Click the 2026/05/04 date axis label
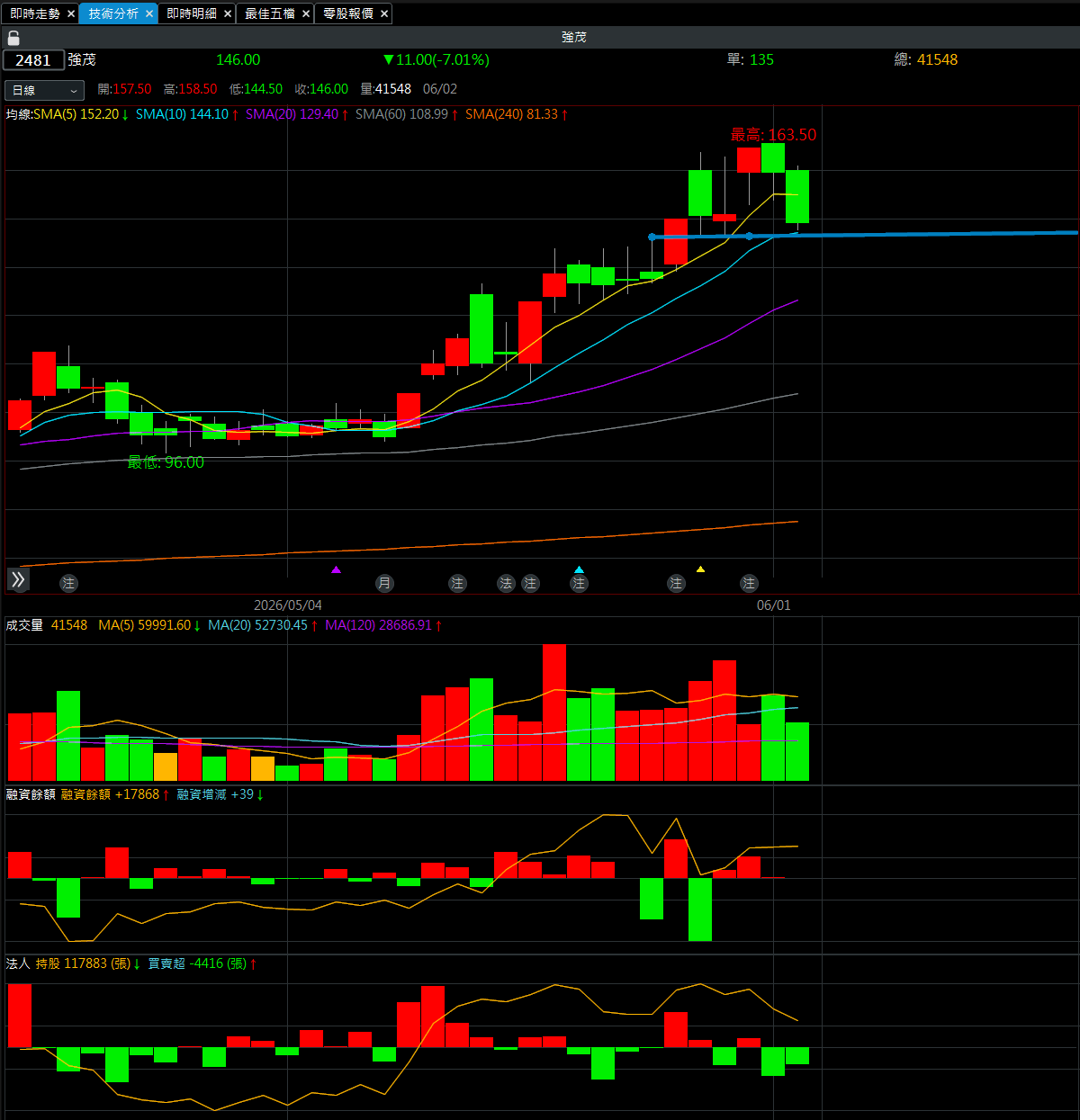This screenshot has width=1080, height=1120. tap(288, 605)
